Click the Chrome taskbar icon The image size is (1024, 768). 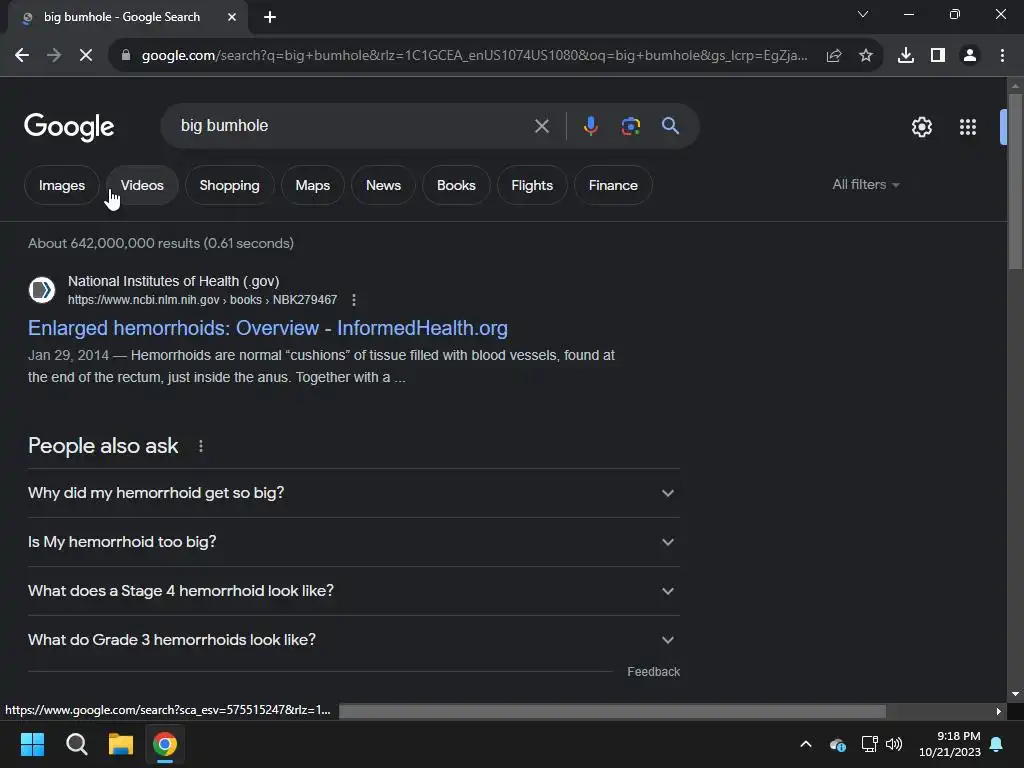pos(165,744)
